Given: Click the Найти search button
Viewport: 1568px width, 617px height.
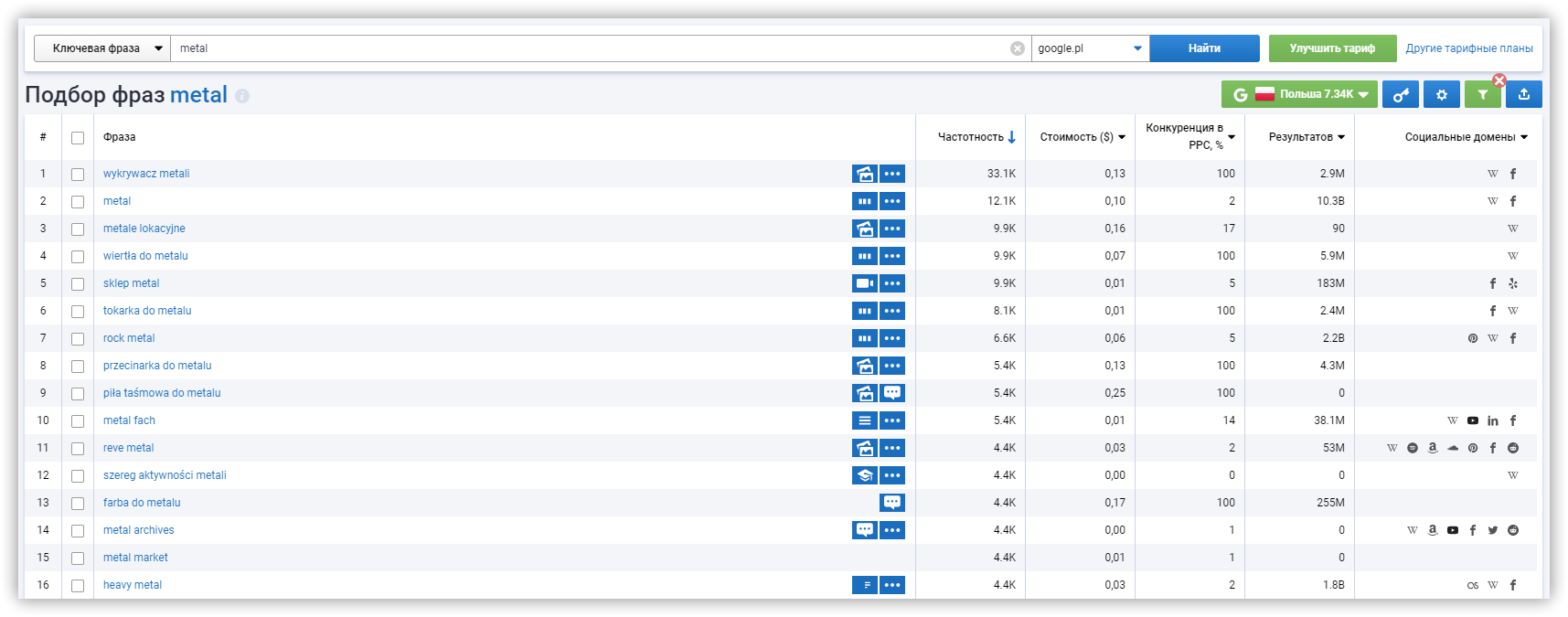Looking at the screenshot, I should [1204, 48].
